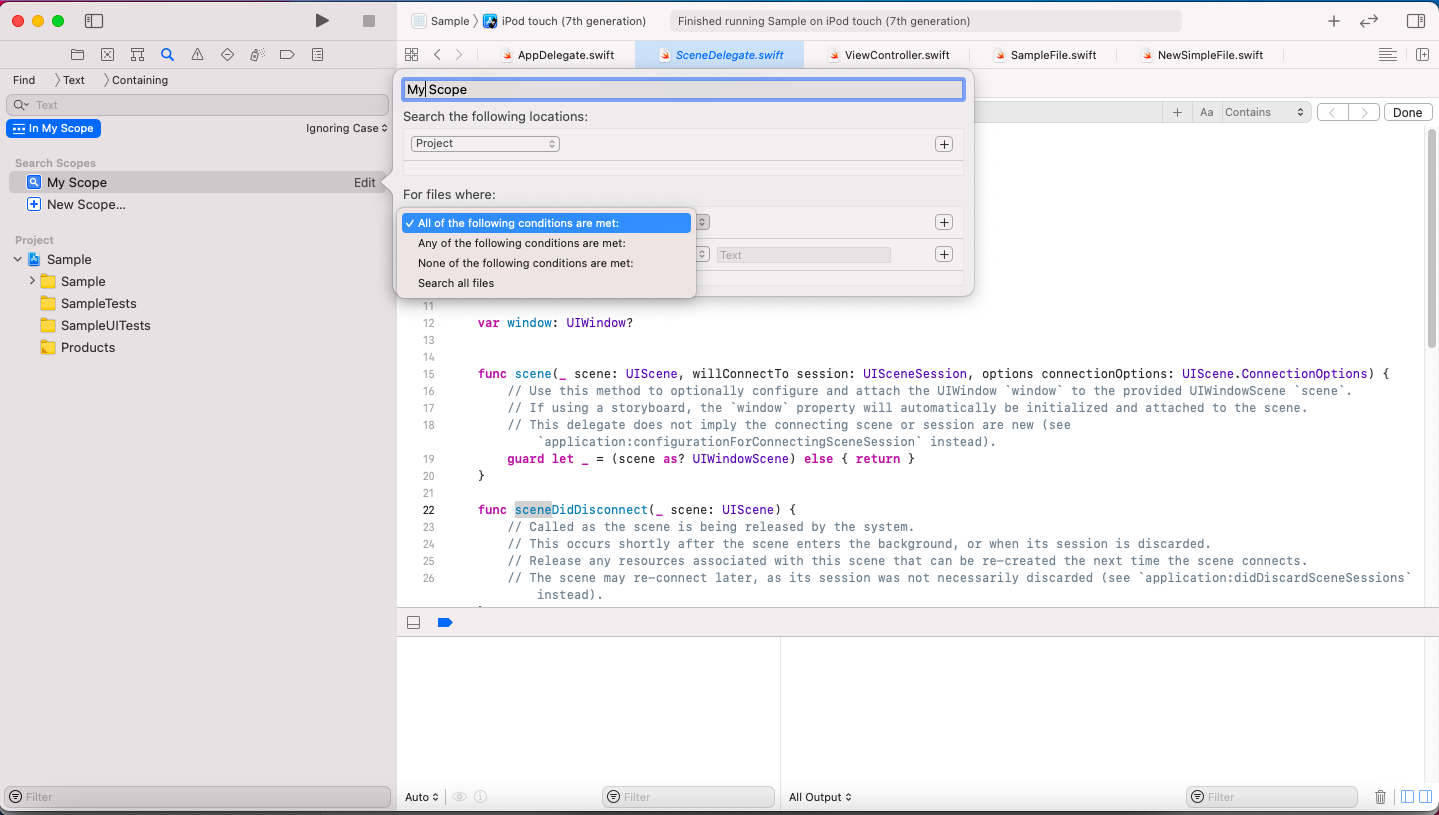The width and height of the screenshot is (1439, 815).
Task: Select All of the following conditions
Action: click(x=545, y=223)
